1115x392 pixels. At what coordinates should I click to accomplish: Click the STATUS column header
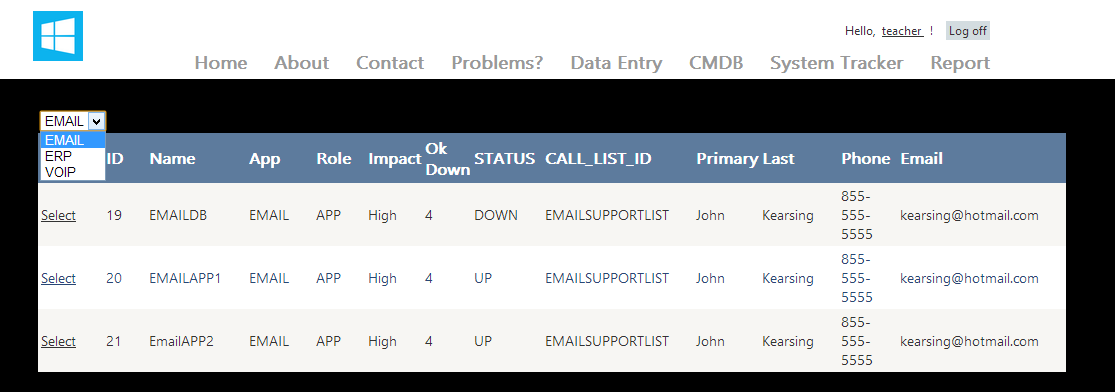tap(504, 159)
